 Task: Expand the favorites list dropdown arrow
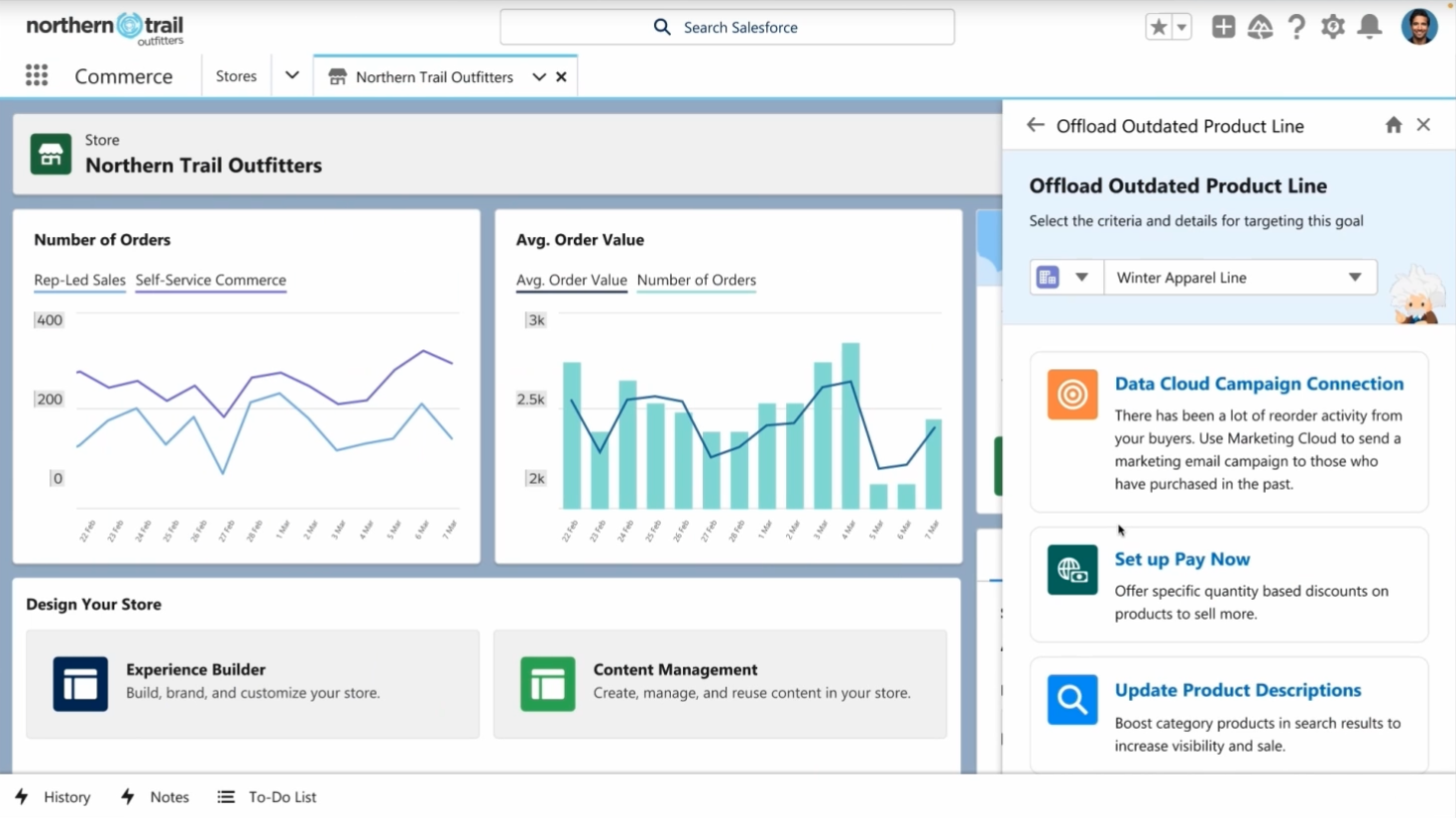(x=1181, y=27)
